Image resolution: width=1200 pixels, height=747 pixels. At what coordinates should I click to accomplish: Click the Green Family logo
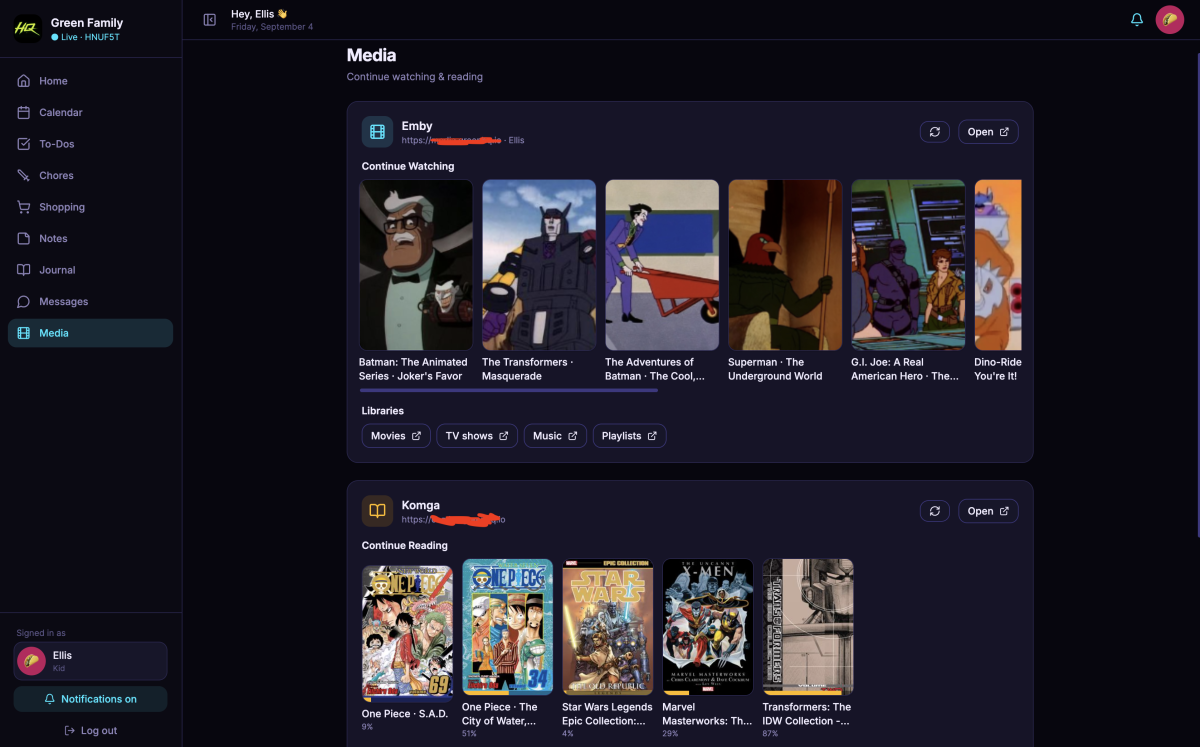click(26, 29)
